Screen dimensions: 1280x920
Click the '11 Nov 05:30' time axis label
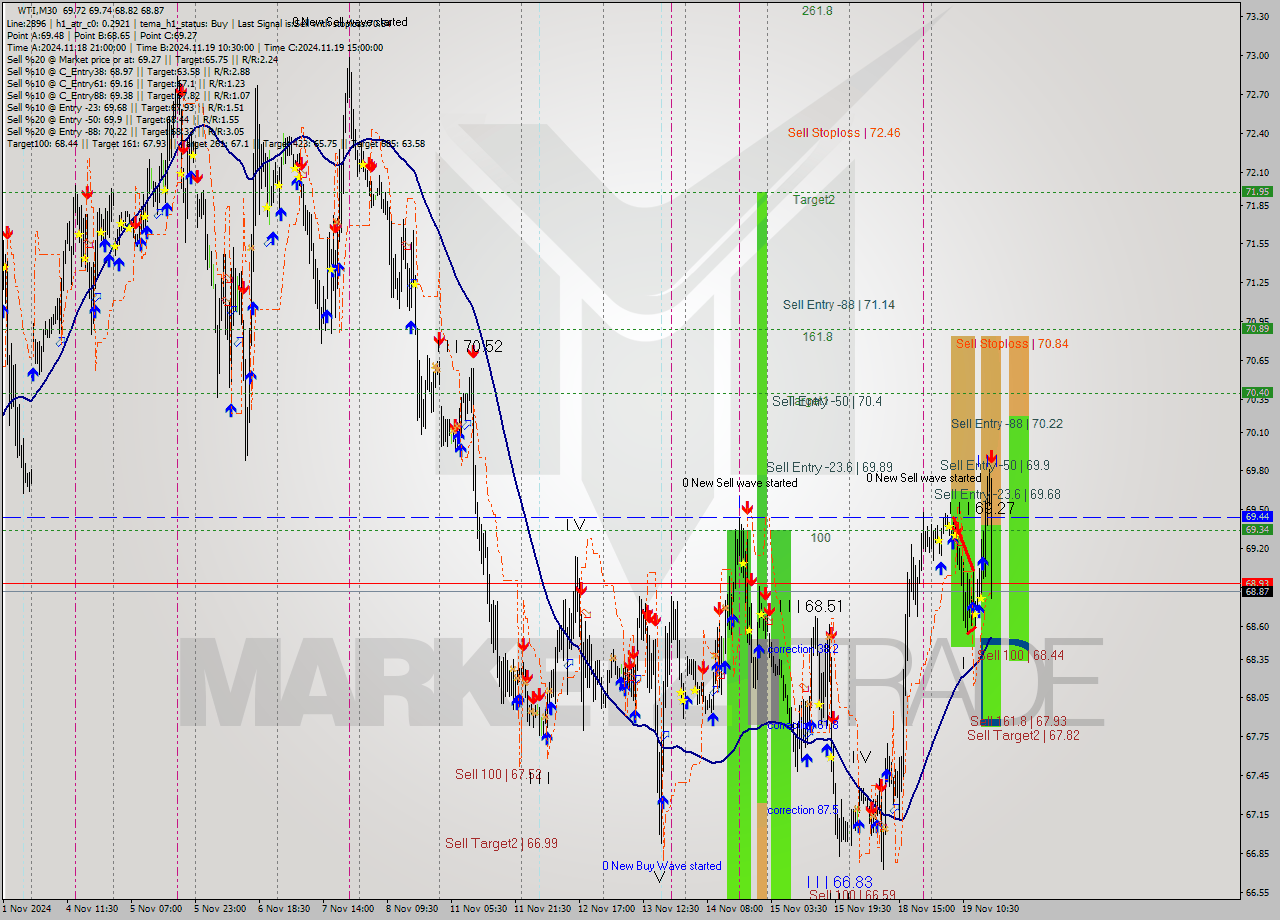click(x=478, y=909)
